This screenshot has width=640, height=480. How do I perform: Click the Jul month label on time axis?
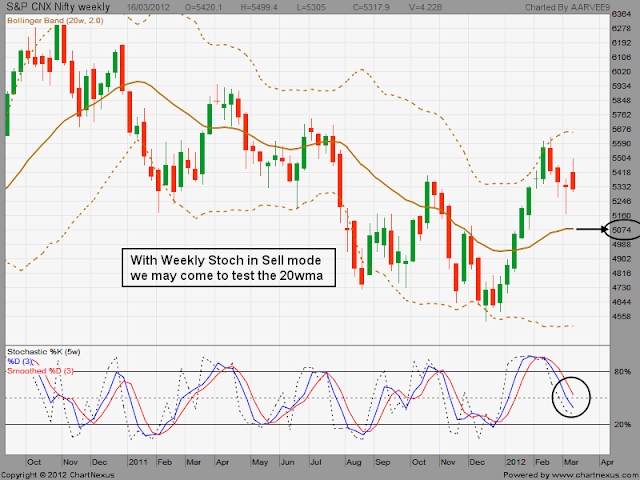pyautogui.click(x=316, y=462)
